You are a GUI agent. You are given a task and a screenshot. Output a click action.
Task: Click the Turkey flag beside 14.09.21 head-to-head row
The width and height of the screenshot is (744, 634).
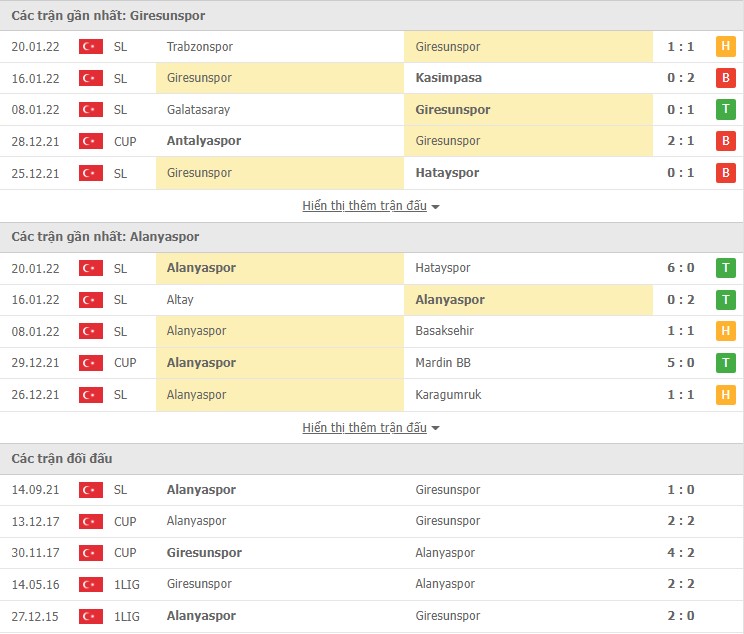(91, 490)
